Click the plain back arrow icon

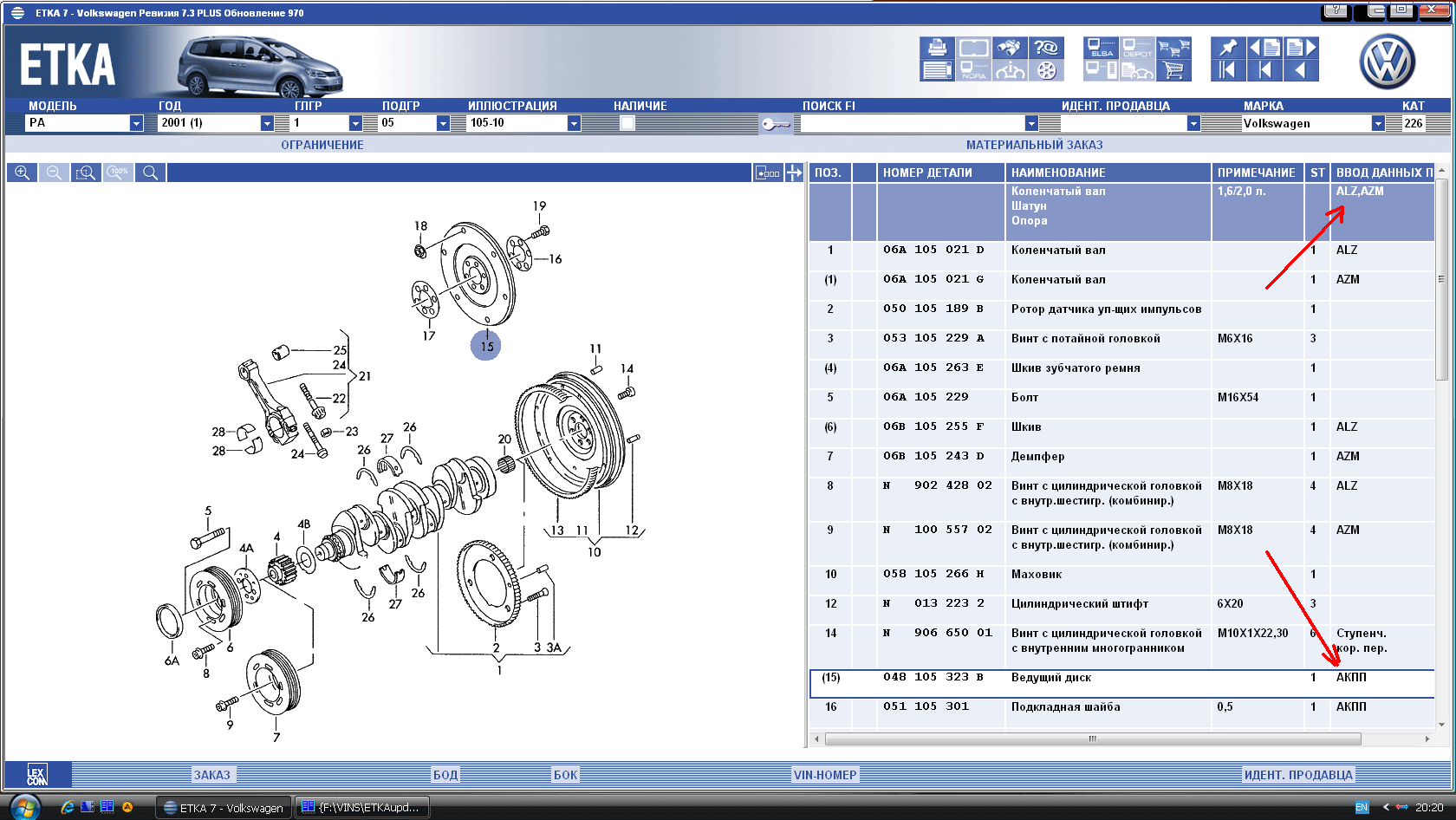(x=1301, y=70)
